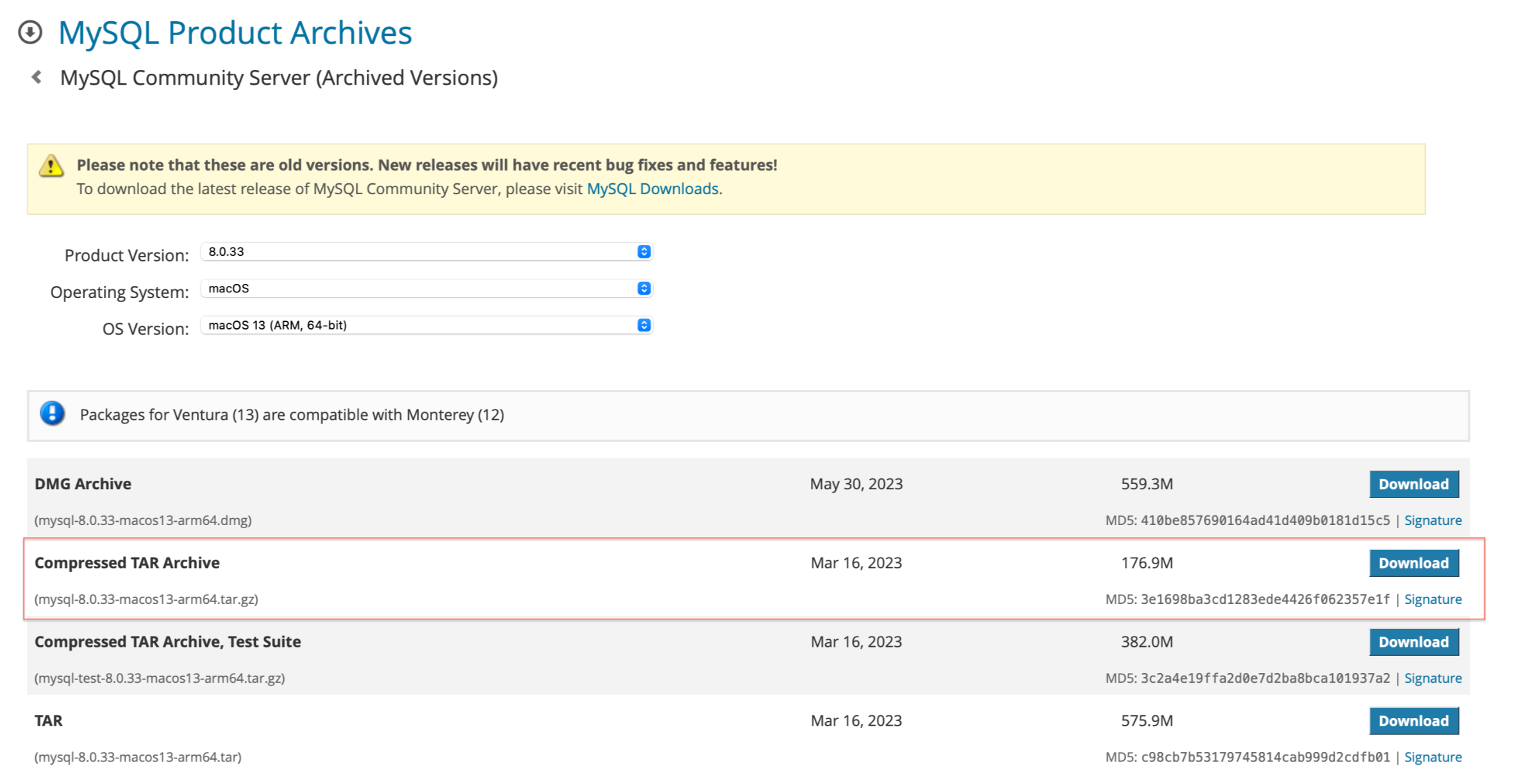Open the Product Version 8.0.33 dropdown
The width and height of the screenshot is (1518, 784).
pyautogui.click(x=423, y=252)
